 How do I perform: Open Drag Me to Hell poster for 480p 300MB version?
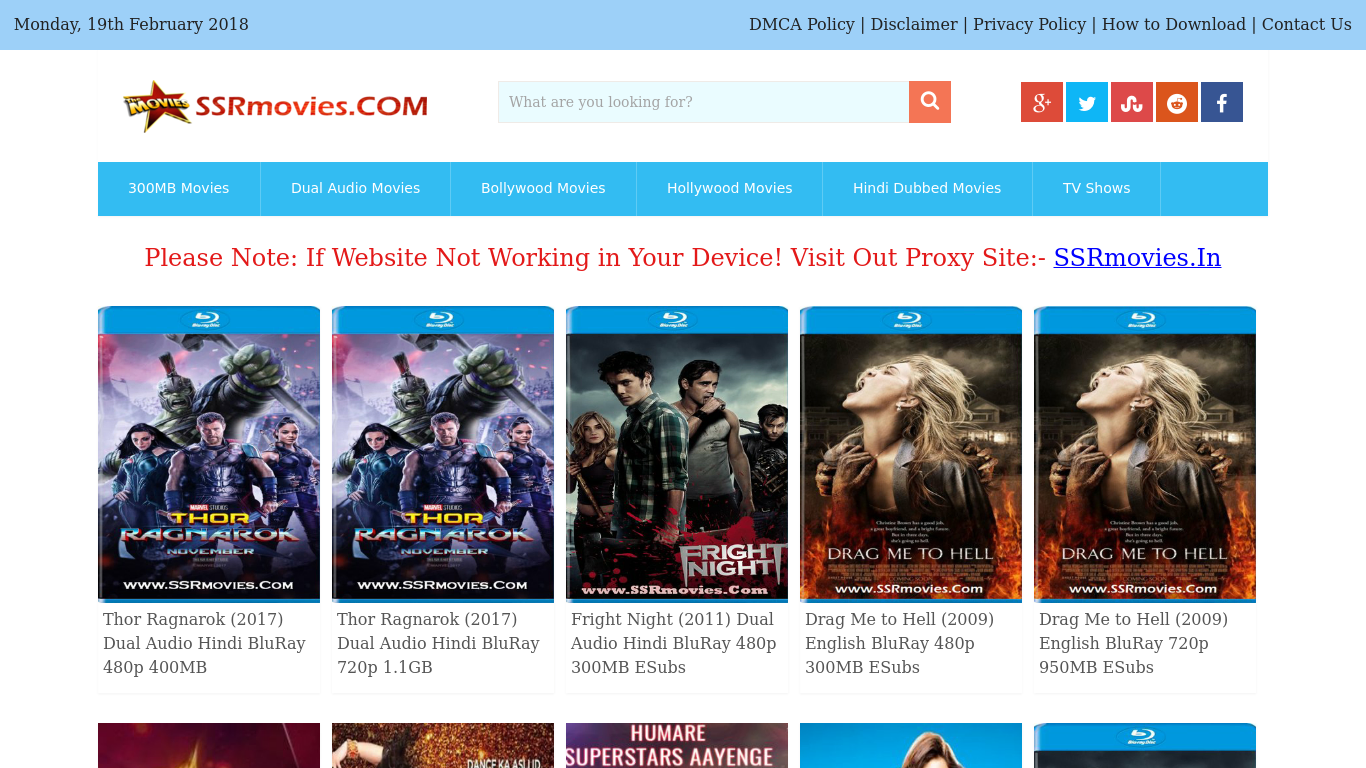911,454
